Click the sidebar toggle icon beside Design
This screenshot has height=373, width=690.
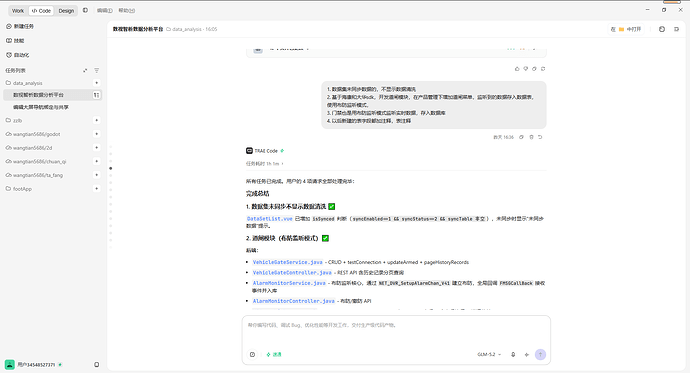tap(85, 10)
